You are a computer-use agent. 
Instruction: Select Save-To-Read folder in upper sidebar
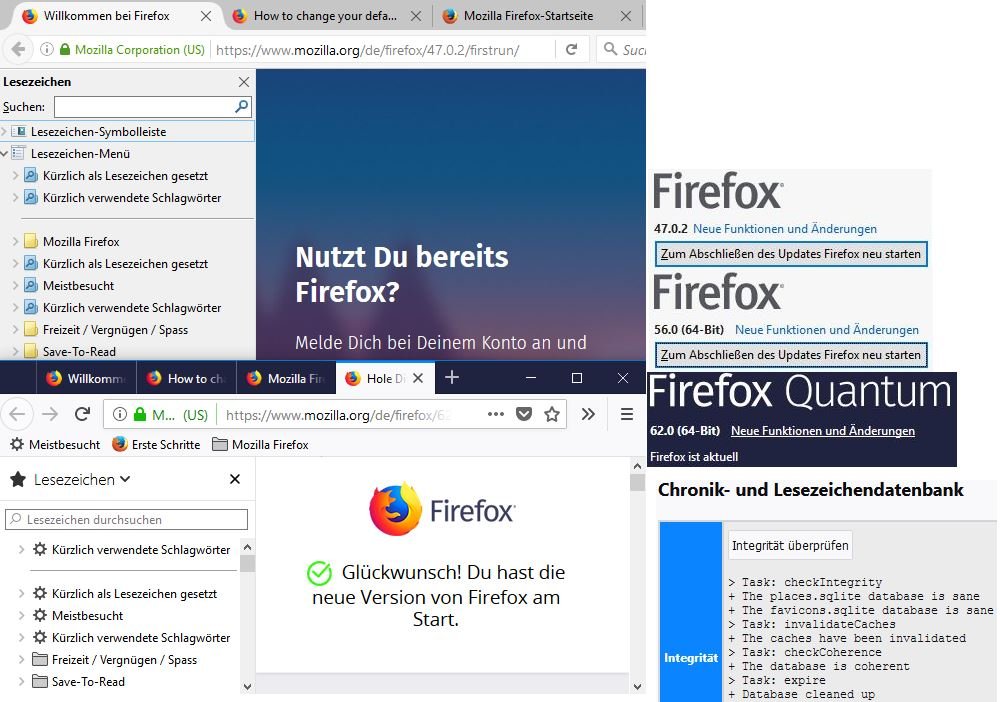[79, 351]
